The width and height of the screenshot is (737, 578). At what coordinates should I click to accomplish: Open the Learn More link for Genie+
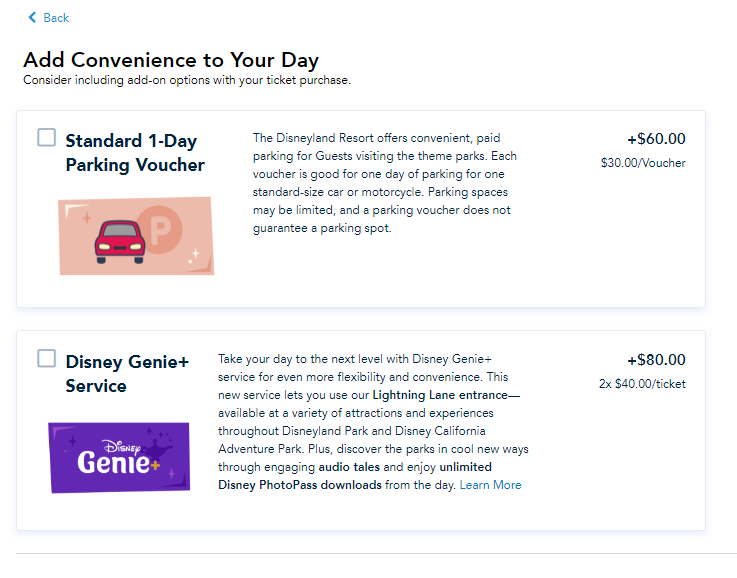pos(490,485)
